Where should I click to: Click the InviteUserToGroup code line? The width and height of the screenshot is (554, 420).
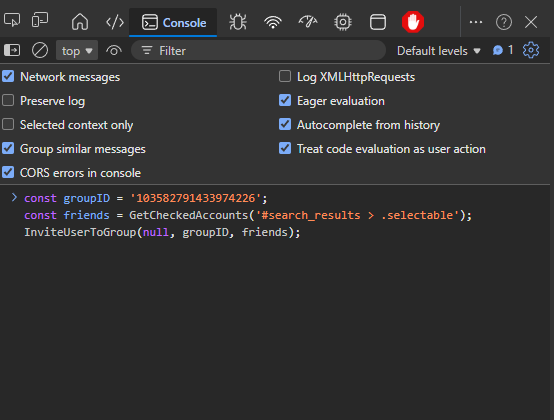[x=162, y=232]
